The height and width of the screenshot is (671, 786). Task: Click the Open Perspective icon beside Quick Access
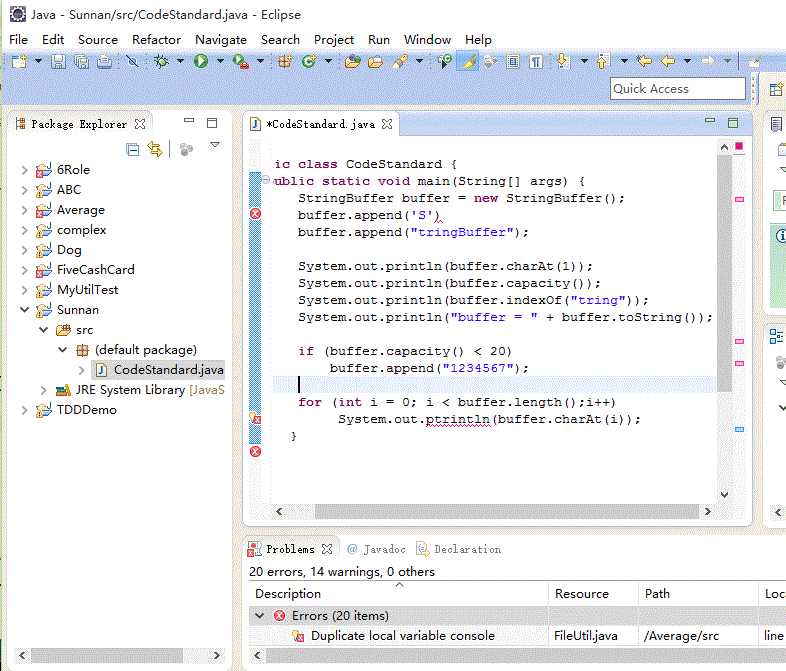pyautogui.click(x=776, y=89)
